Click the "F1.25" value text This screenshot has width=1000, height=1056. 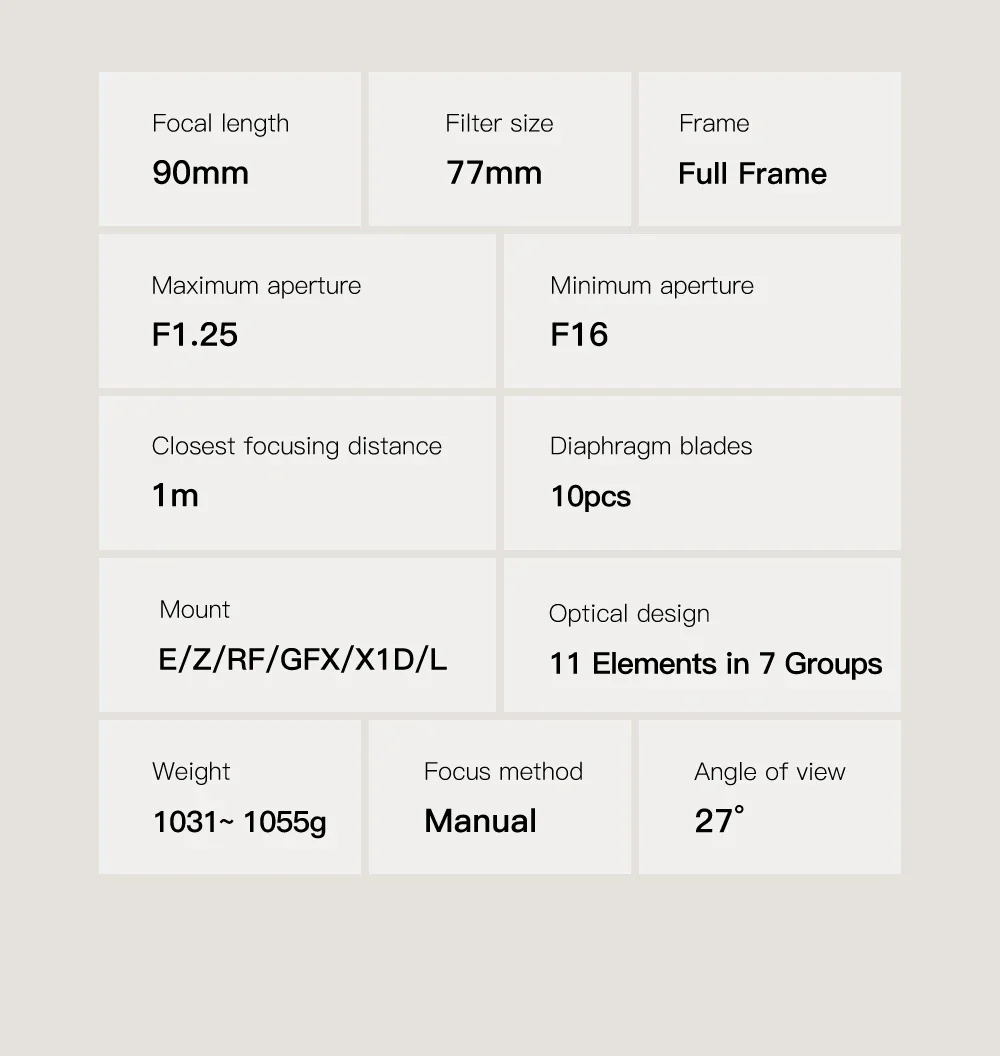[x=195, y=335]
